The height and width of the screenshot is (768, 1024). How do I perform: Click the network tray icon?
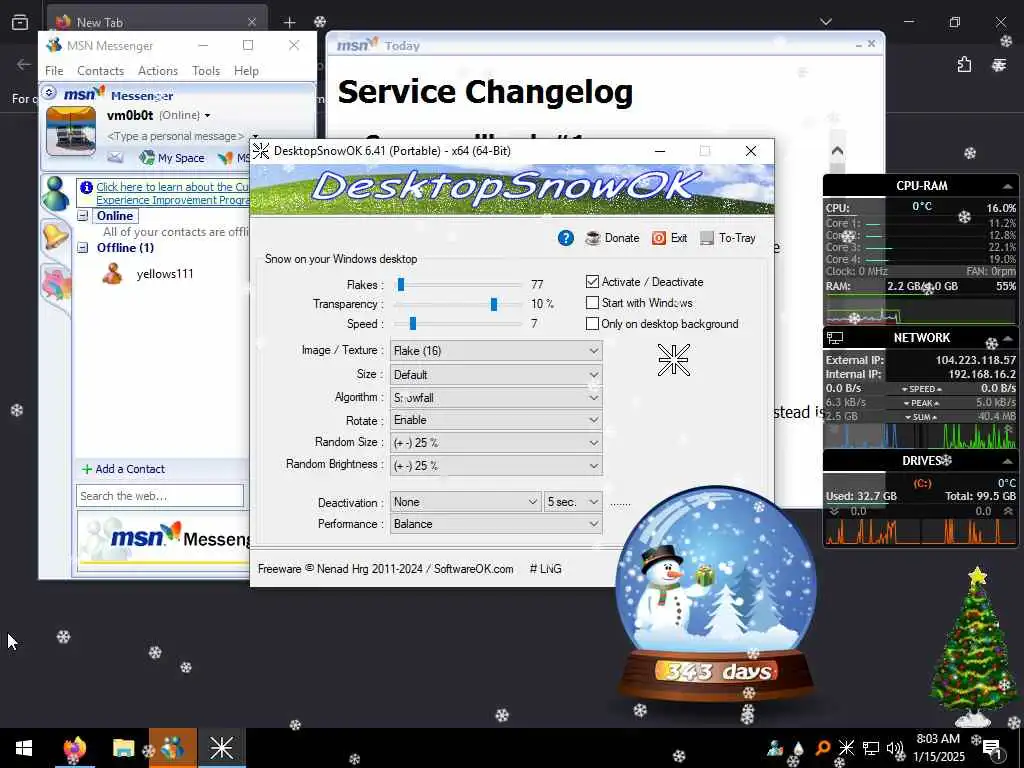[871, 748]
